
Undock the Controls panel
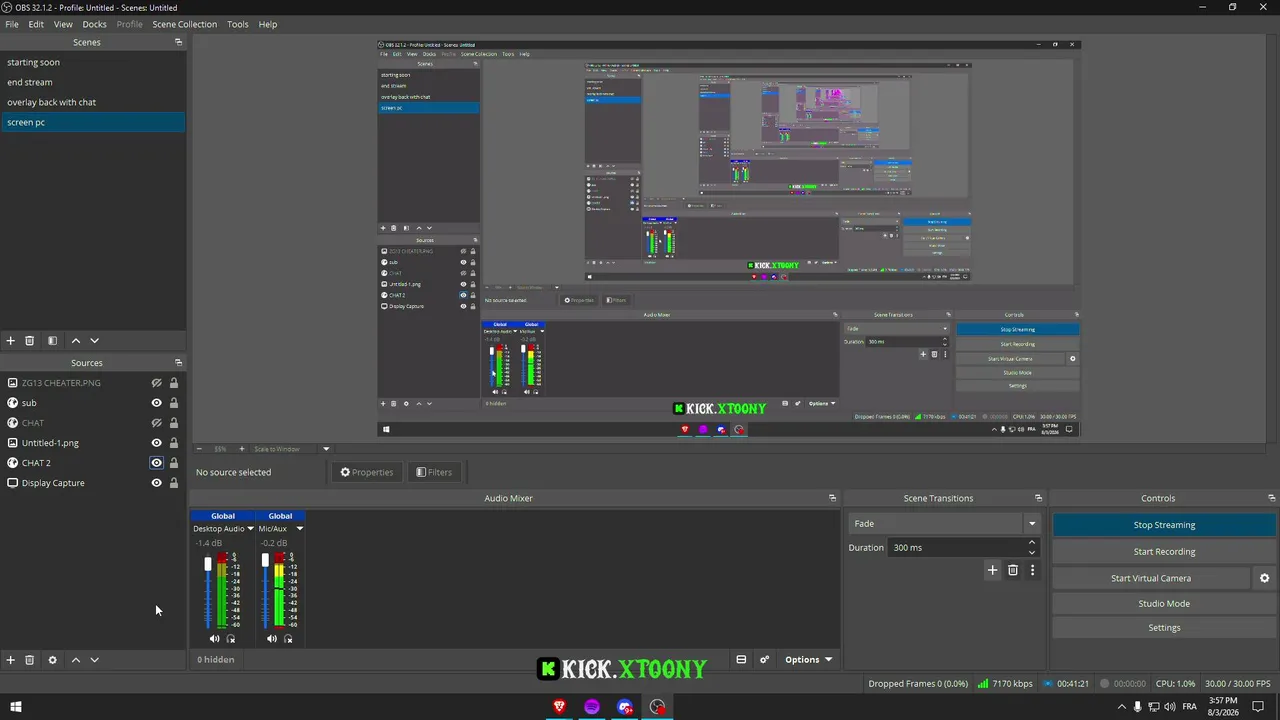[x=1272, y=498]
